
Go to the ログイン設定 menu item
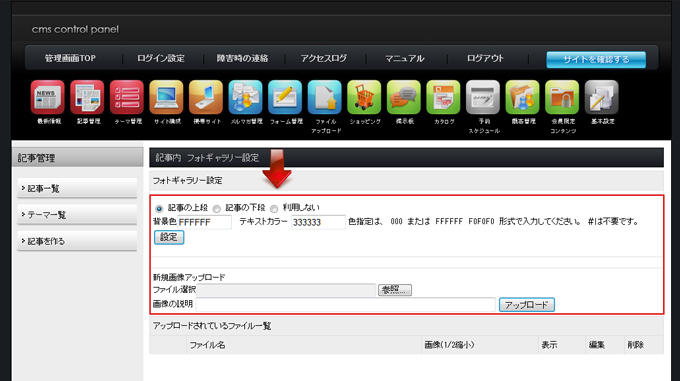coord(161,58)
